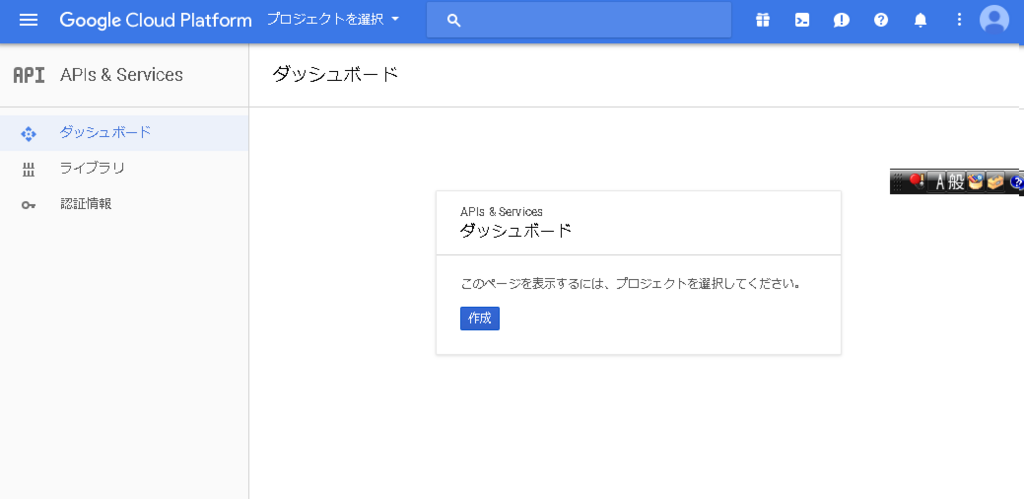This screenshot has width=1024, height=499.
Task: Focus the top search input field
Action: pos(579,20)
